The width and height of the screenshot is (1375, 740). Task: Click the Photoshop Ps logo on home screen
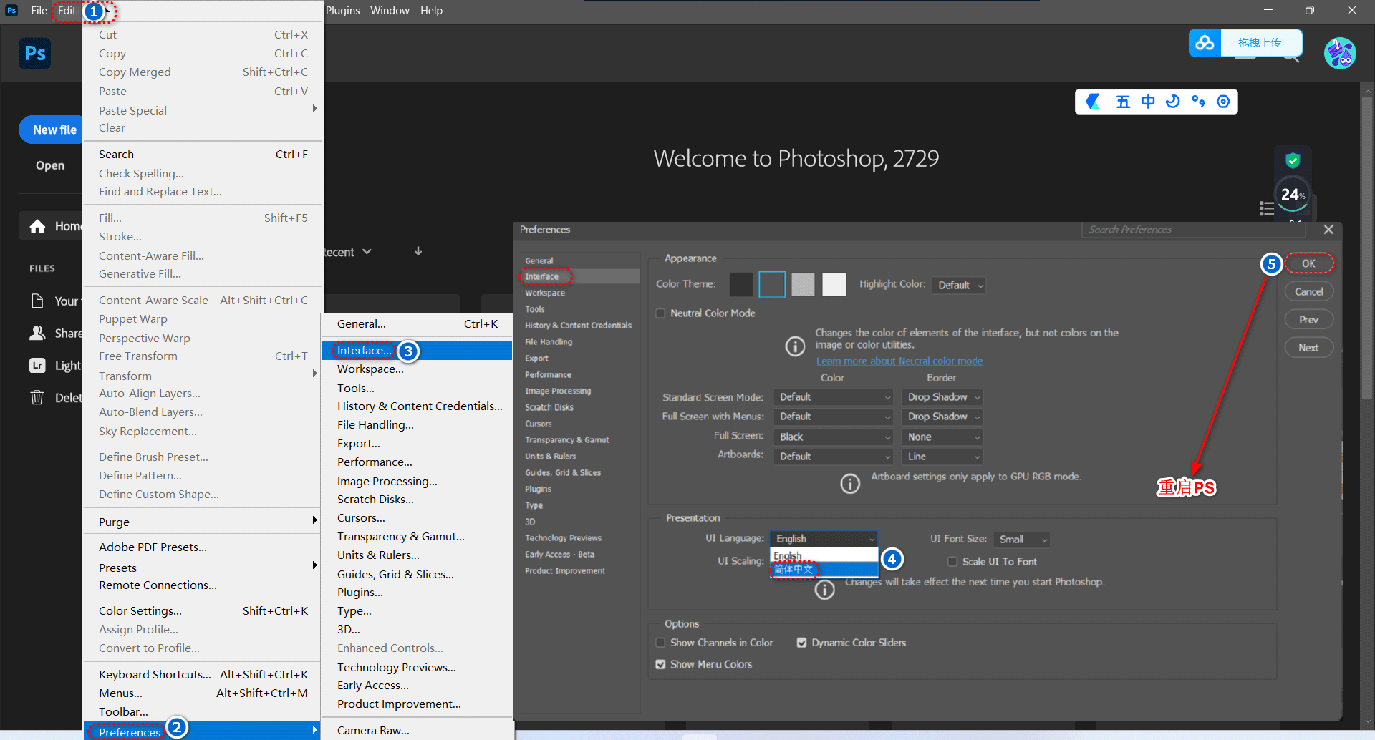[x=35, y=53]
